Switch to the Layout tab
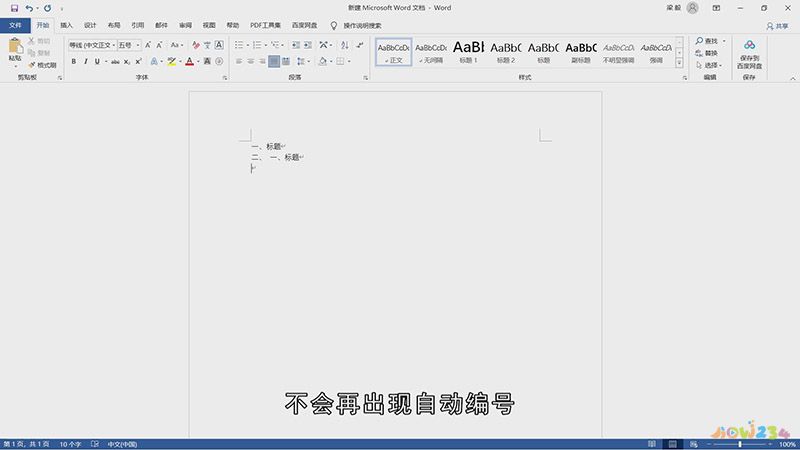800x450 pixels. pos(114,26)
